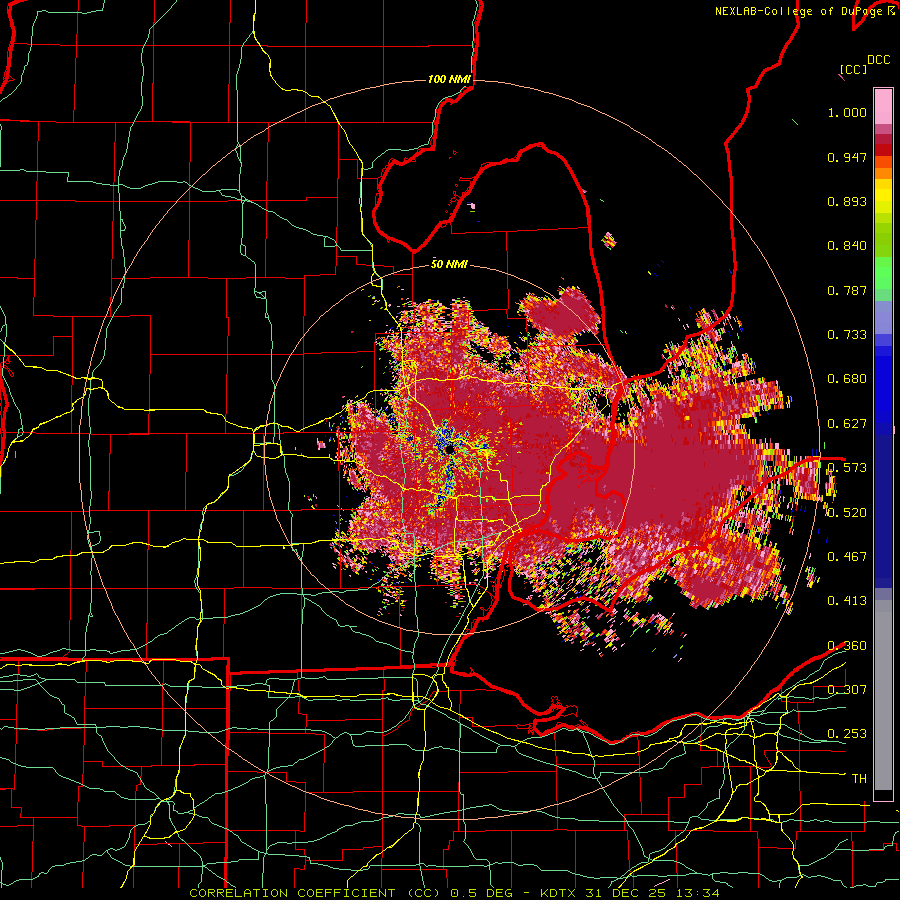Select the 0.733 color scale value

click(x=847, y=335)
